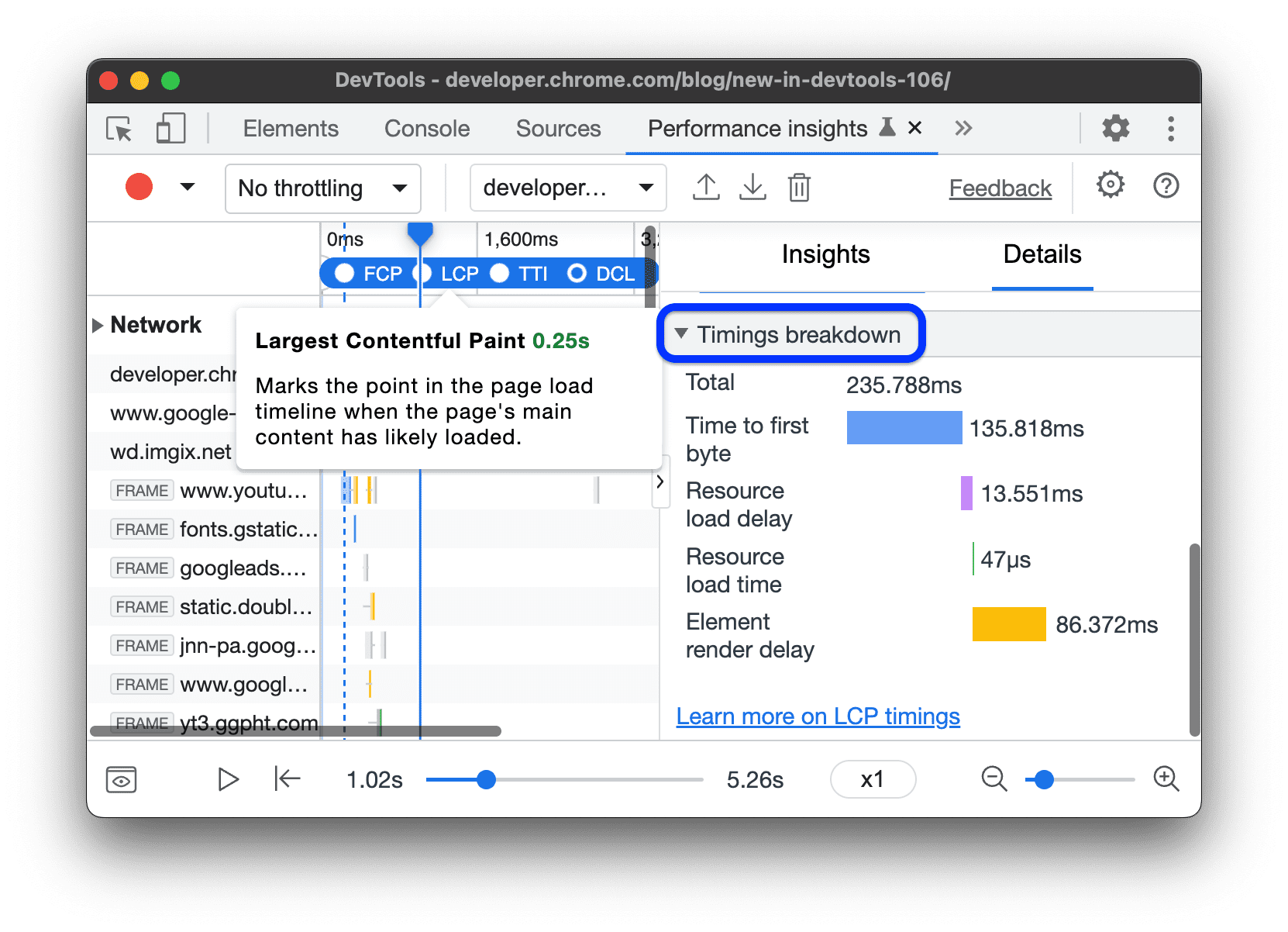Toggle the device toolbar icon
Viewport: 1288px width, 932px height.
tap(170, 129)
